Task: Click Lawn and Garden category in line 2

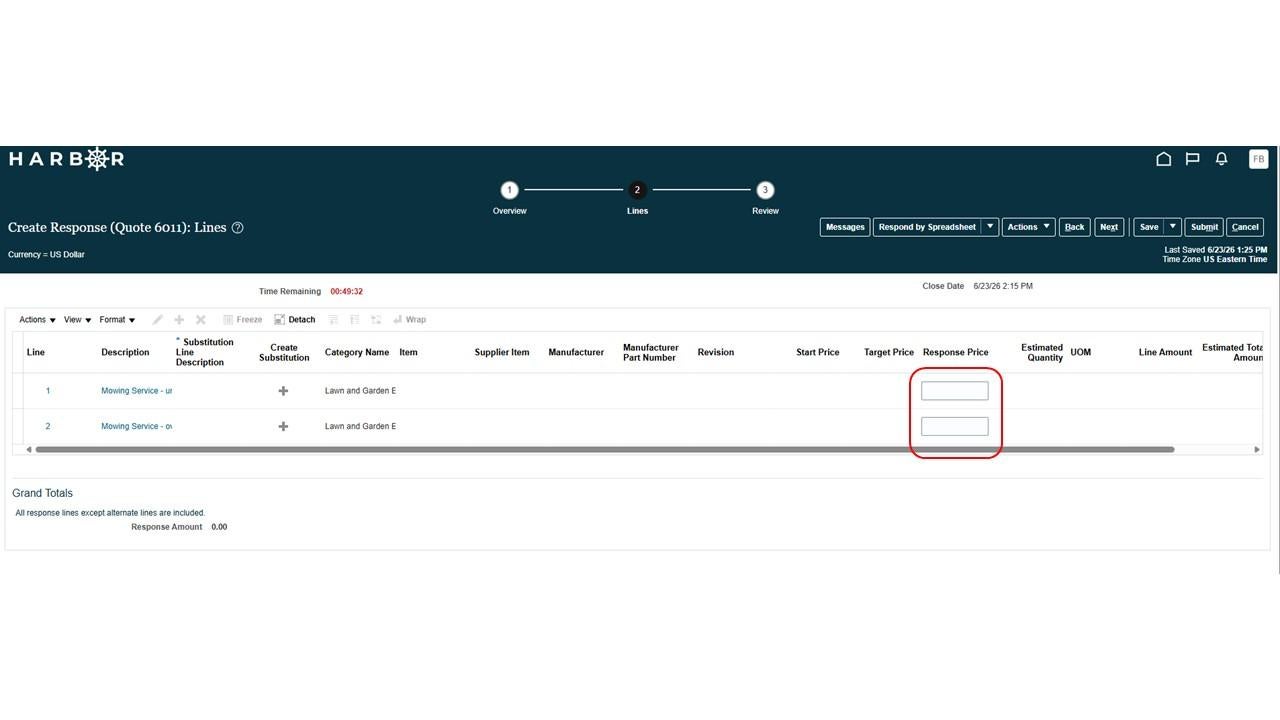Action: pyautogui.click(x=360, y=426)
